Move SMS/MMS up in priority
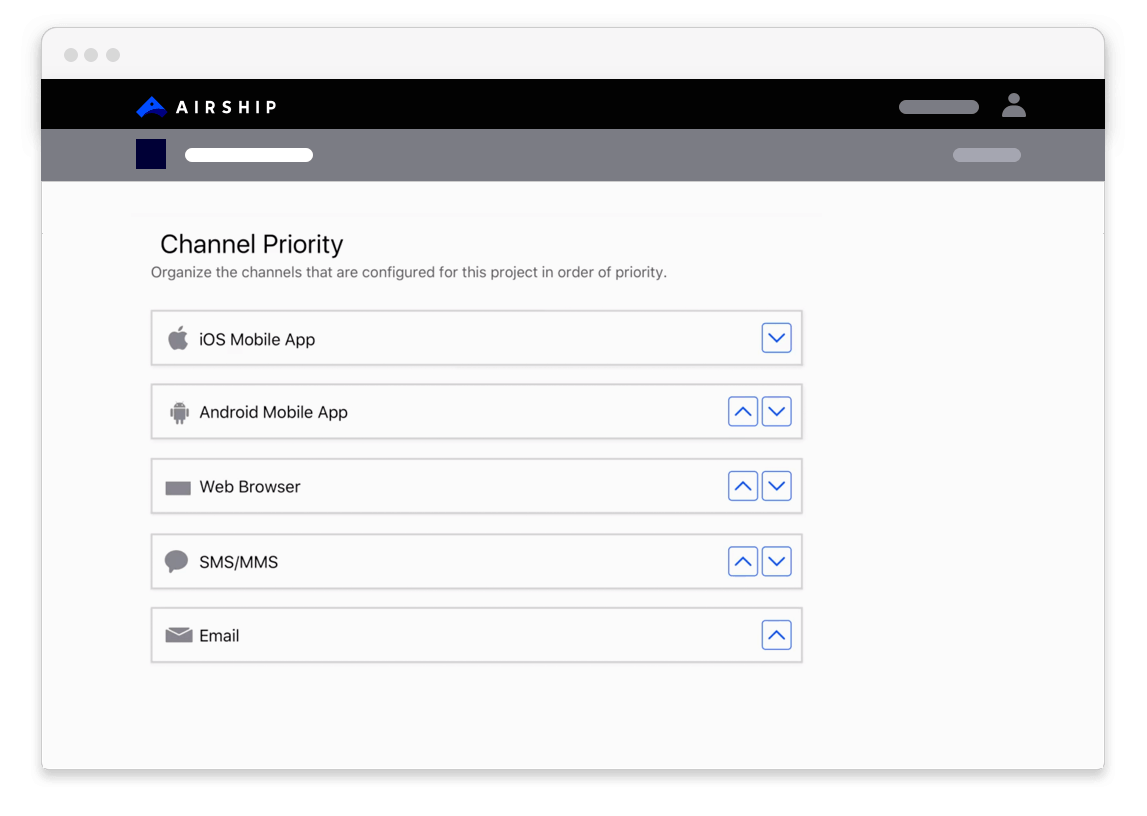The height and width of the screenshot is (816, 1147). [x=743, y=561]
